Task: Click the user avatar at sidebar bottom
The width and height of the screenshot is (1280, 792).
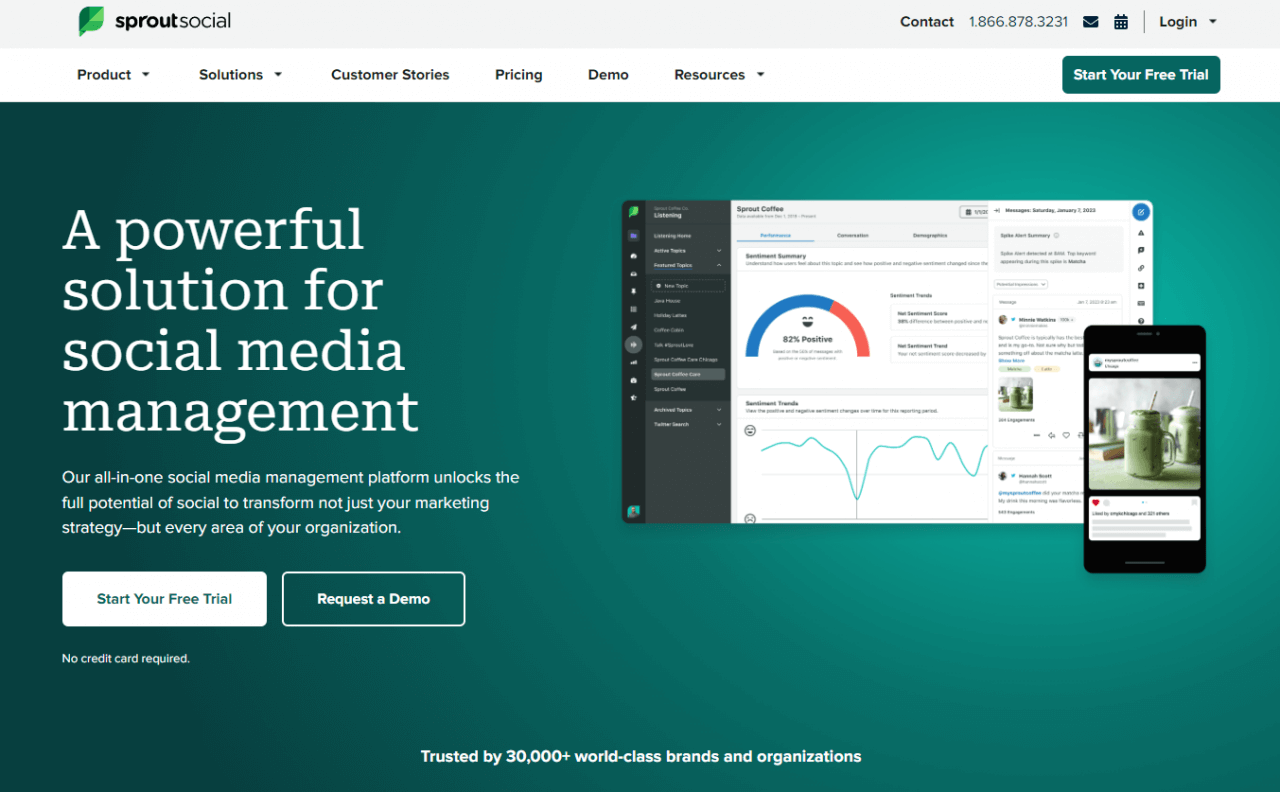Action: (634, 510)
